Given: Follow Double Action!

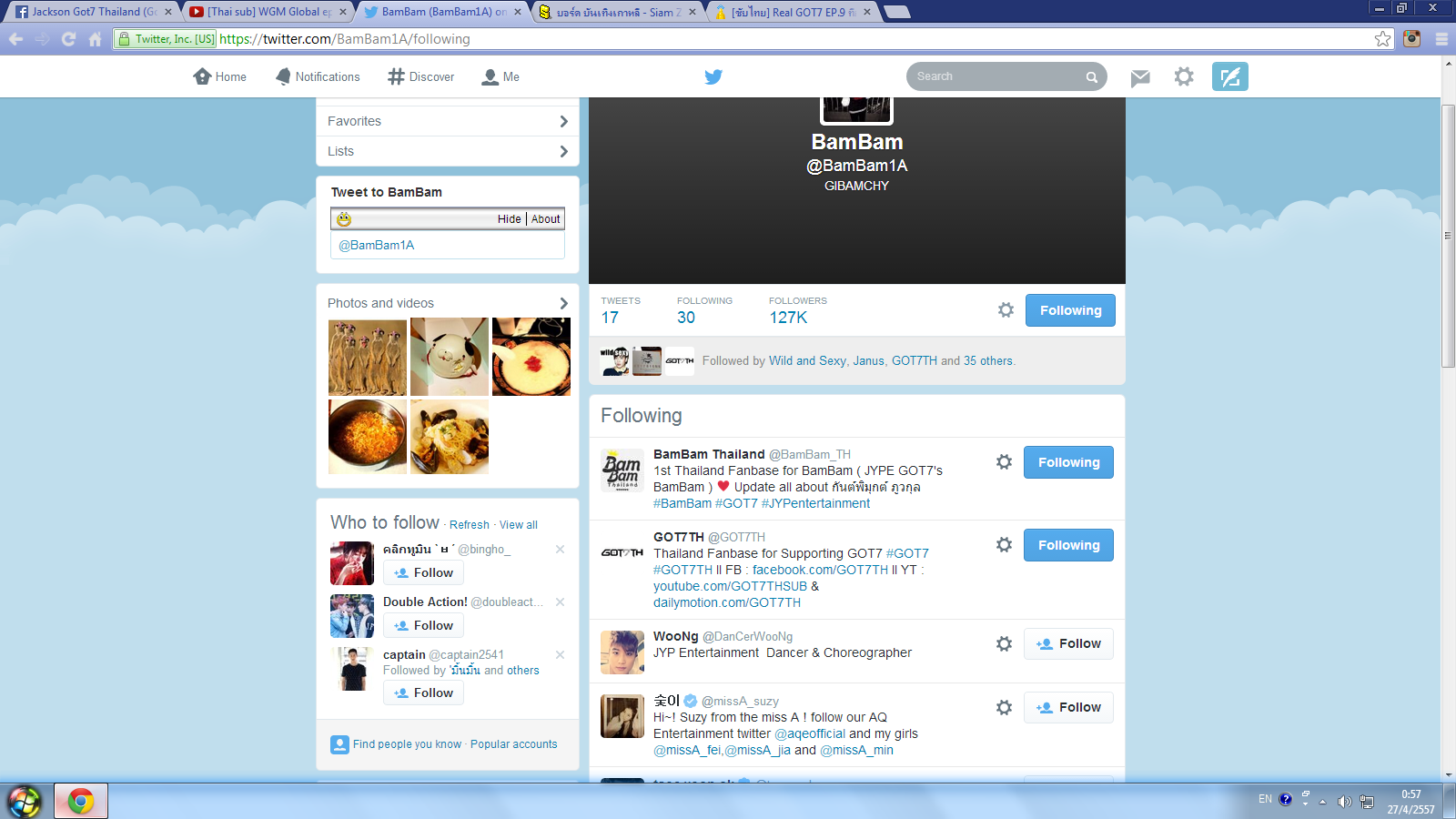Looking at the screenshot, I should 423,625.
